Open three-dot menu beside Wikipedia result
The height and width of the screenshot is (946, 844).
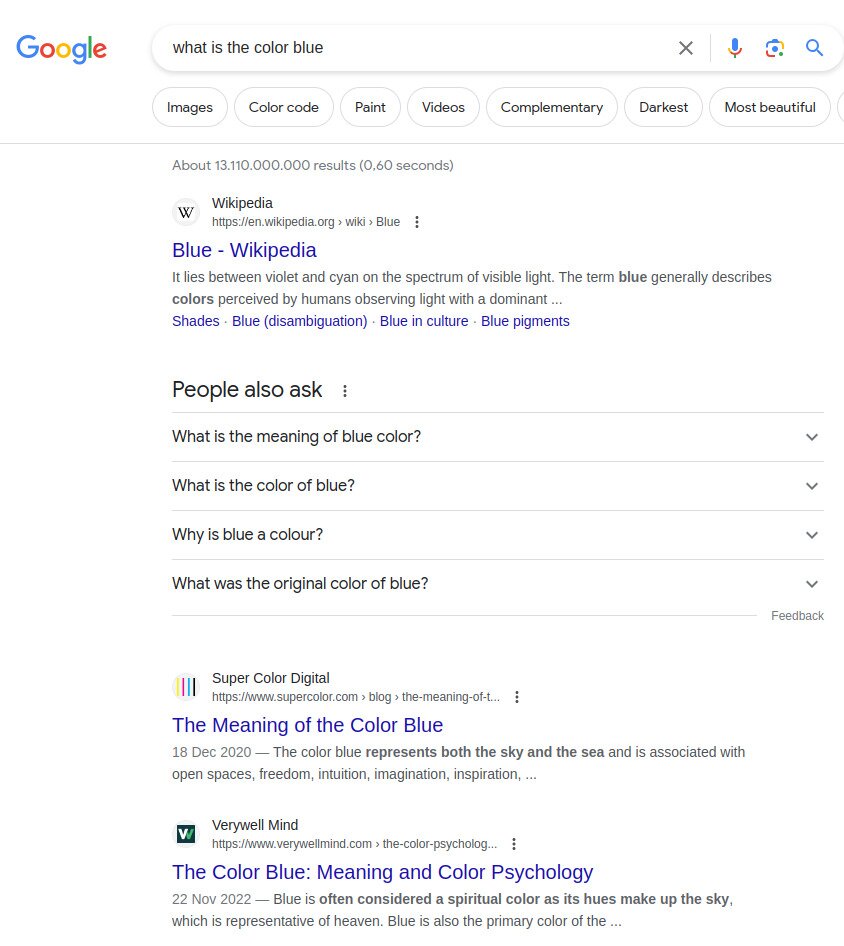[416, 222]
